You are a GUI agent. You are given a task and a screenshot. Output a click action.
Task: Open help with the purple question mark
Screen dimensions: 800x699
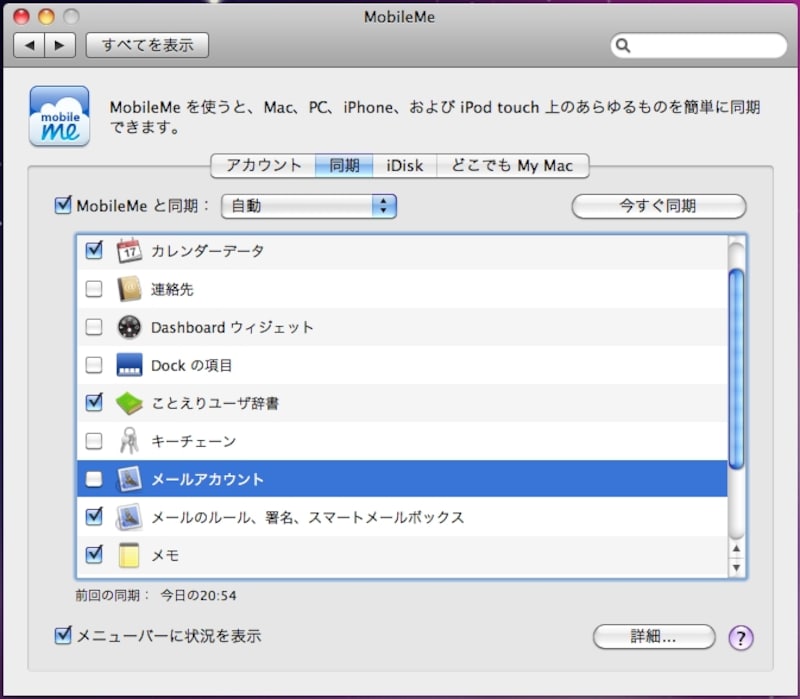coord(741,637)
